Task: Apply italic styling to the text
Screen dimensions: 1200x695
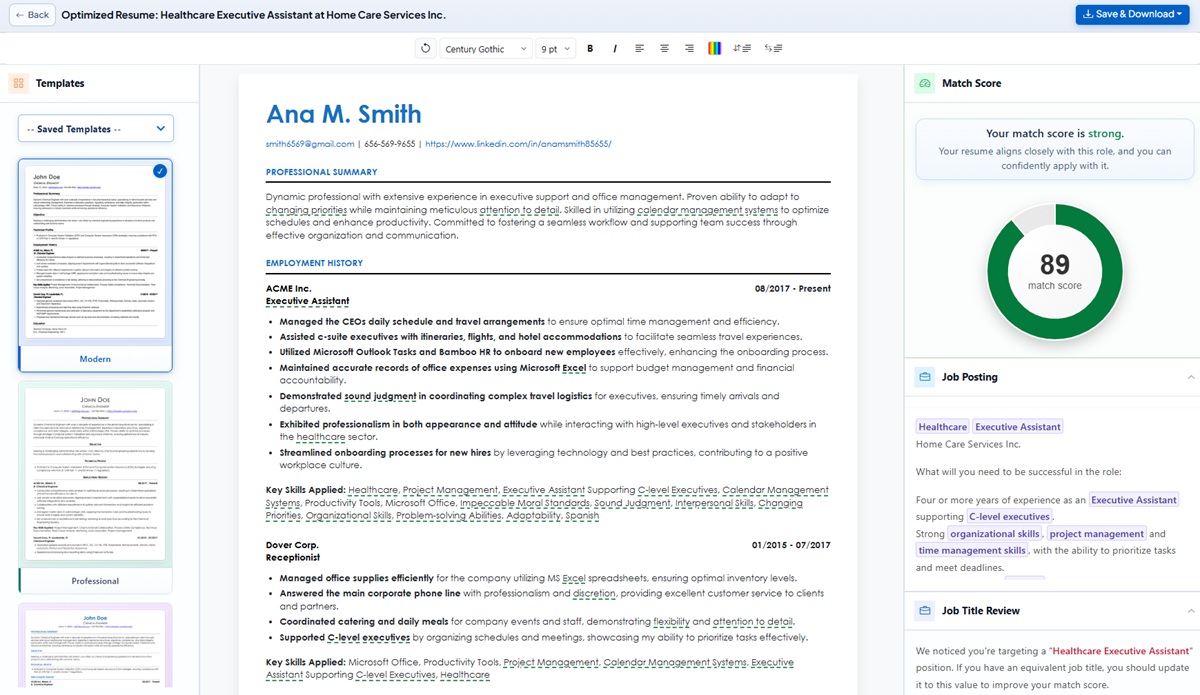Action: point(614,48)
